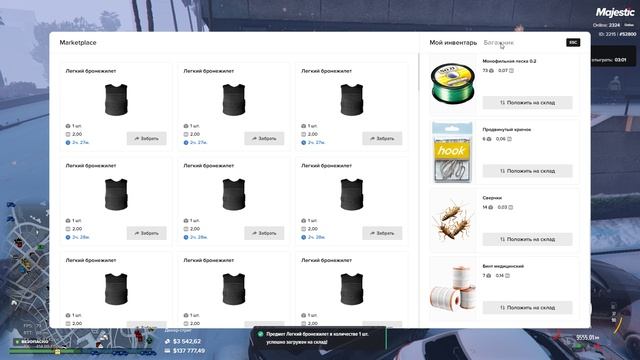Viewport: 640px width, 360px height.
Task: Close the marketplace with the ESC button
Action: point(573,42)
